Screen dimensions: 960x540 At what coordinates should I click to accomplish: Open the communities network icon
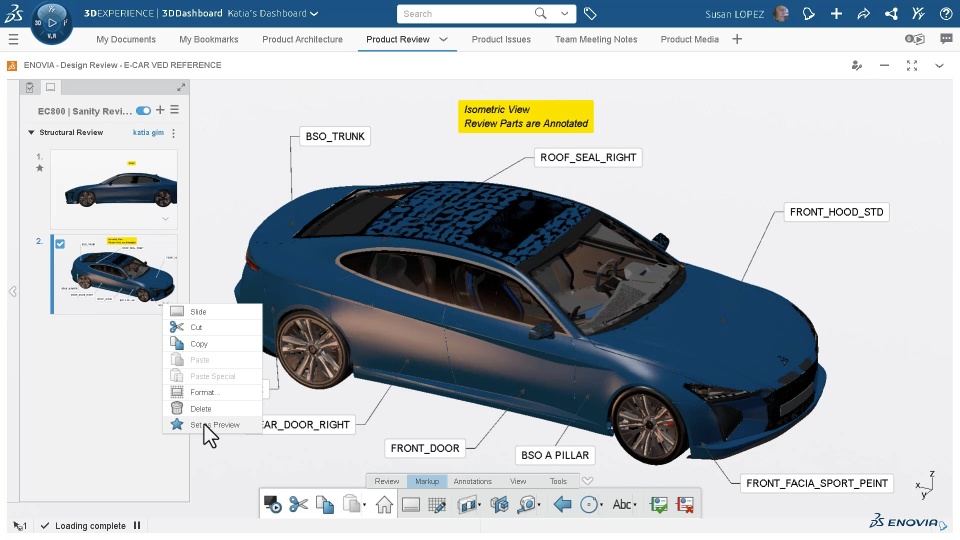(x=891, y=13)
